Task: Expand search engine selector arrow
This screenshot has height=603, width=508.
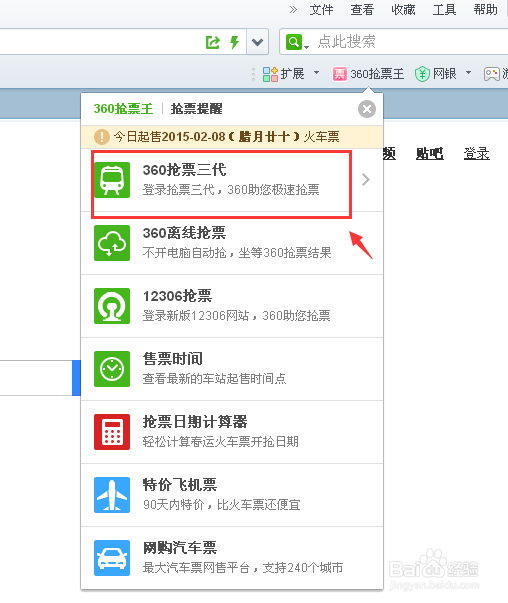Action: coord(306,47)
